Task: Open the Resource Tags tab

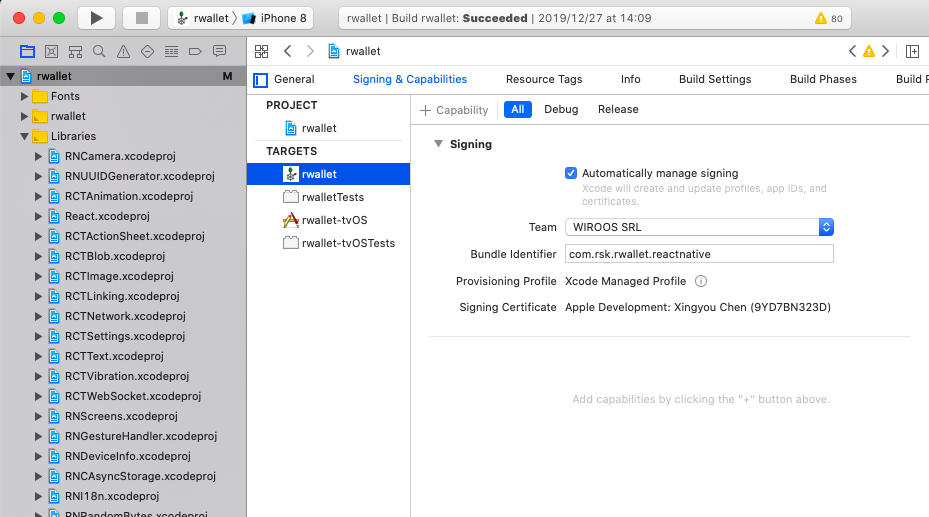Action: (x=544, y=79)
